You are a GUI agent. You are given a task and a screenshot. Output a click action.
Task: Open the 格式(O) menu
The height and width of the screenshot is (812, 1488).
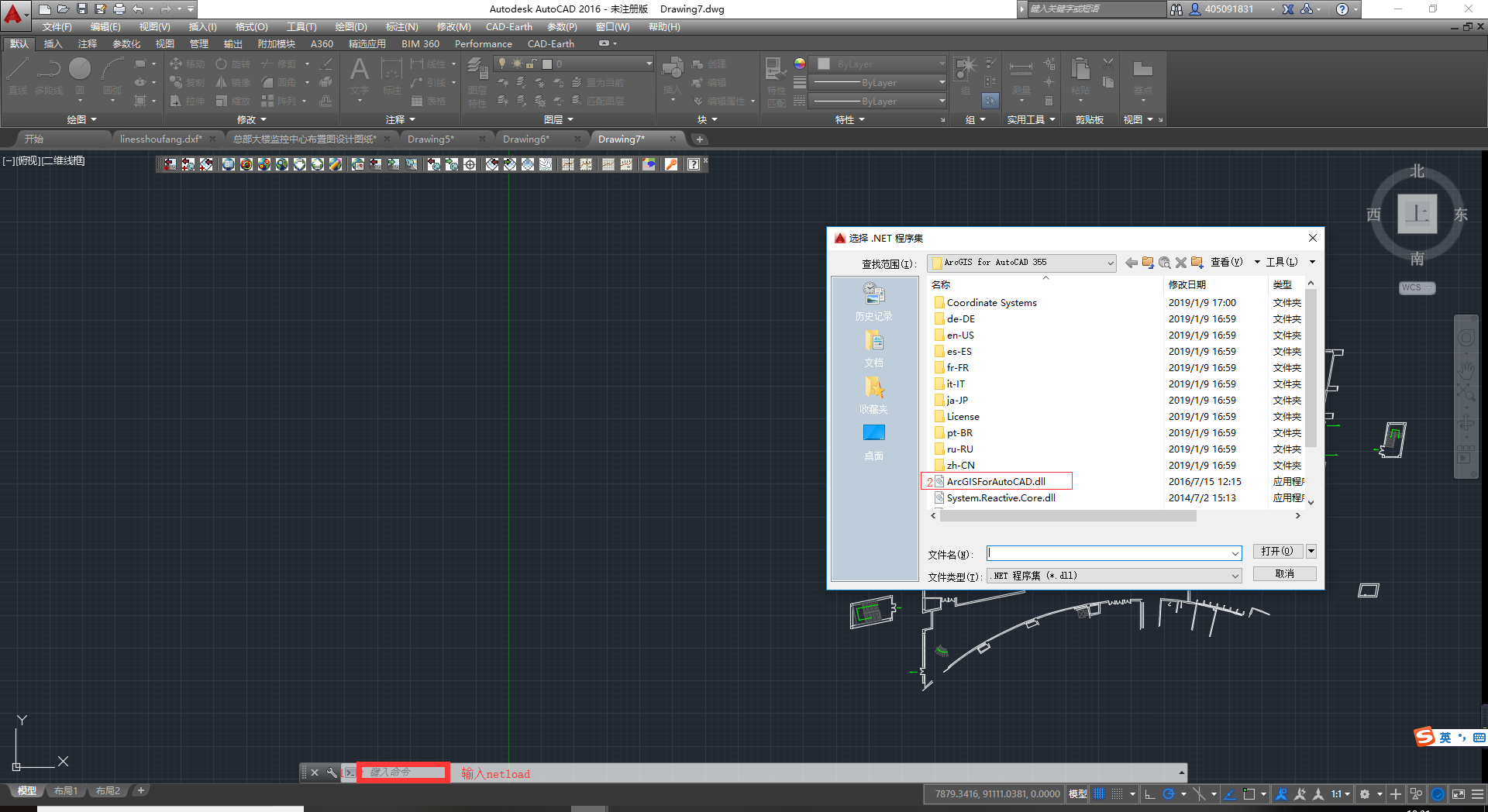coord(251,27)
